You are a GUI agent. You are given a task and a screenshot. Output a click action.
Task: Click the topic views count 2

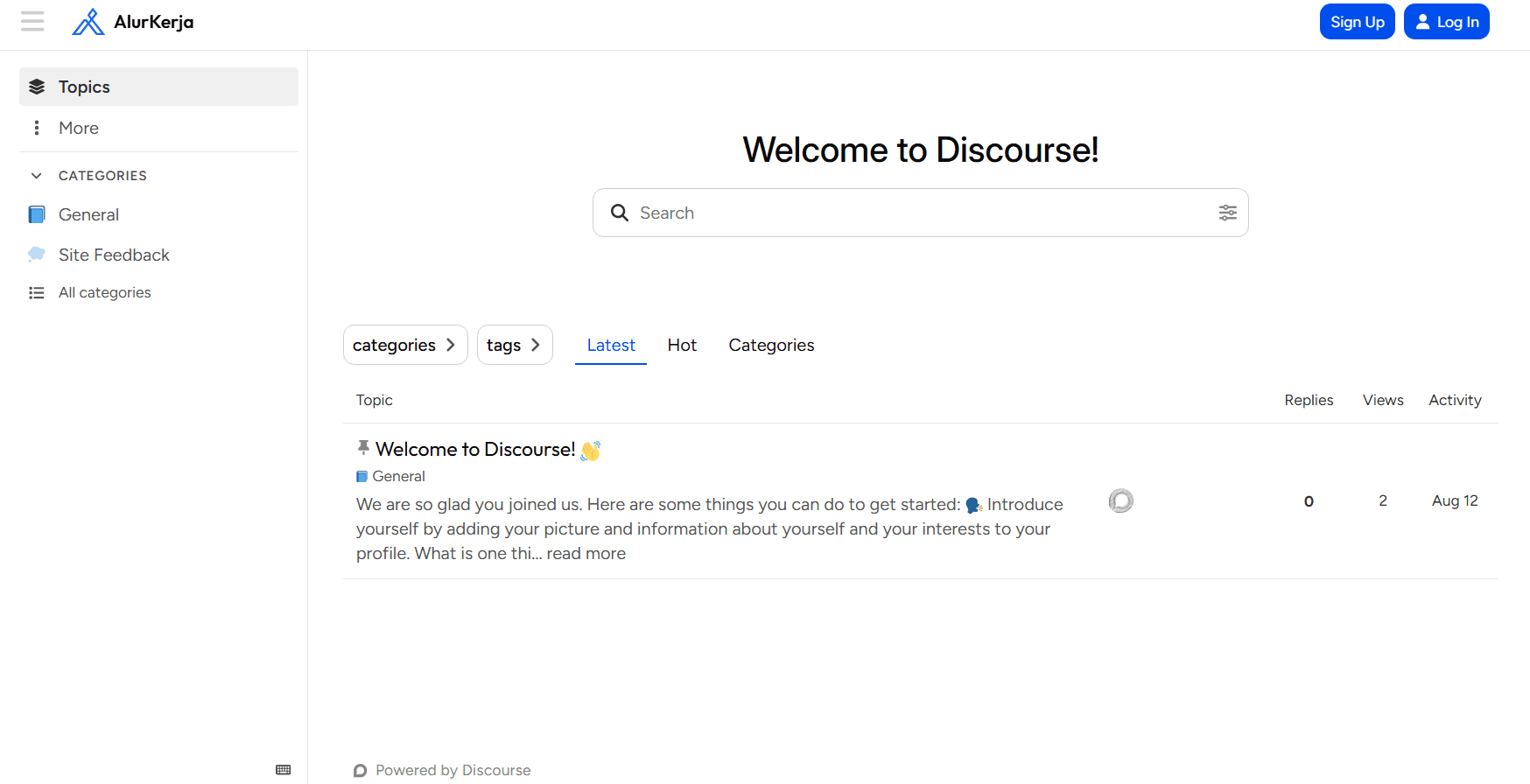(1383, 500)
